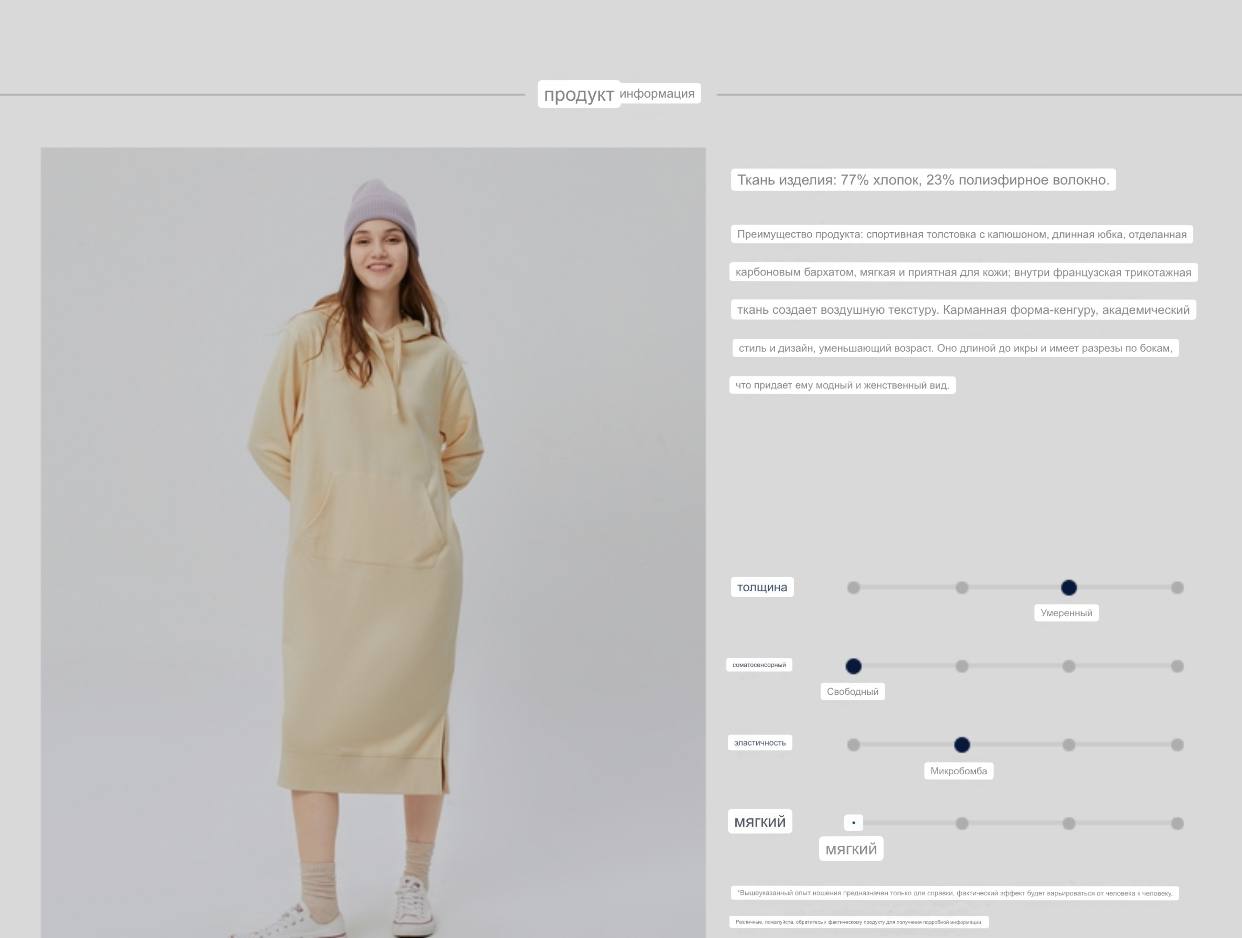Click the last dot on the толщина slider

point(1177,588)
